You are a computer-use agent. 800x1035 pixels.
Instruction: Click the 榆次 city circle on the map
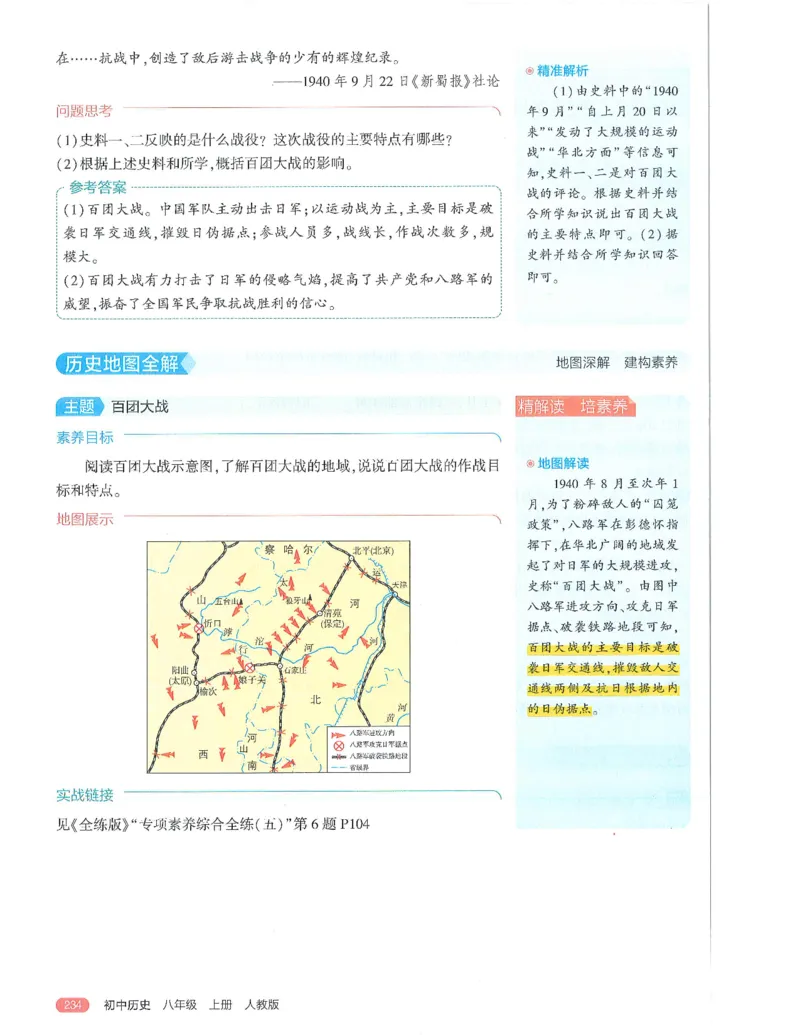(197, 683)
